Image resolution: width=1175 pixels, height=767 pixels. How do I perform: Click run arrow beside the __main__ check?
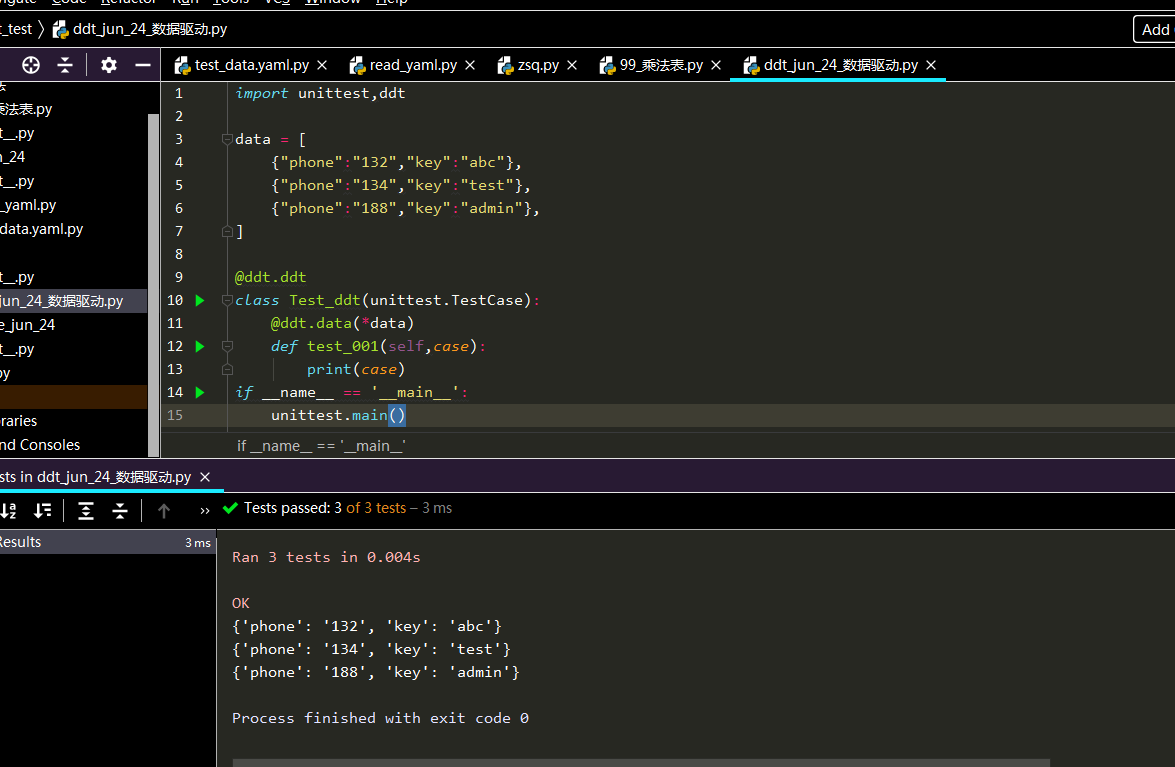click(x=200, y=392)
